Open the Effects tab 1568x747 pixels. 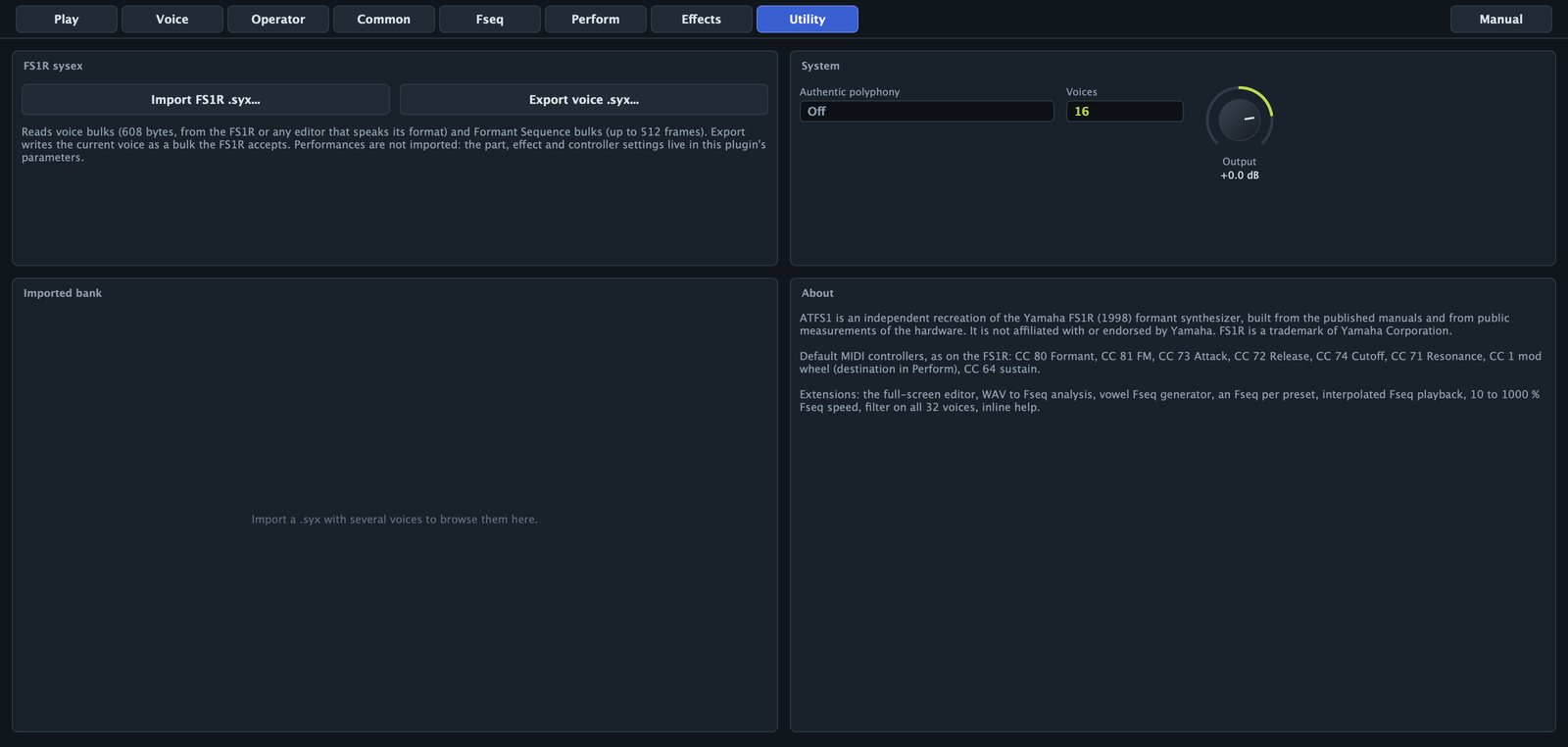coord(702,20)
